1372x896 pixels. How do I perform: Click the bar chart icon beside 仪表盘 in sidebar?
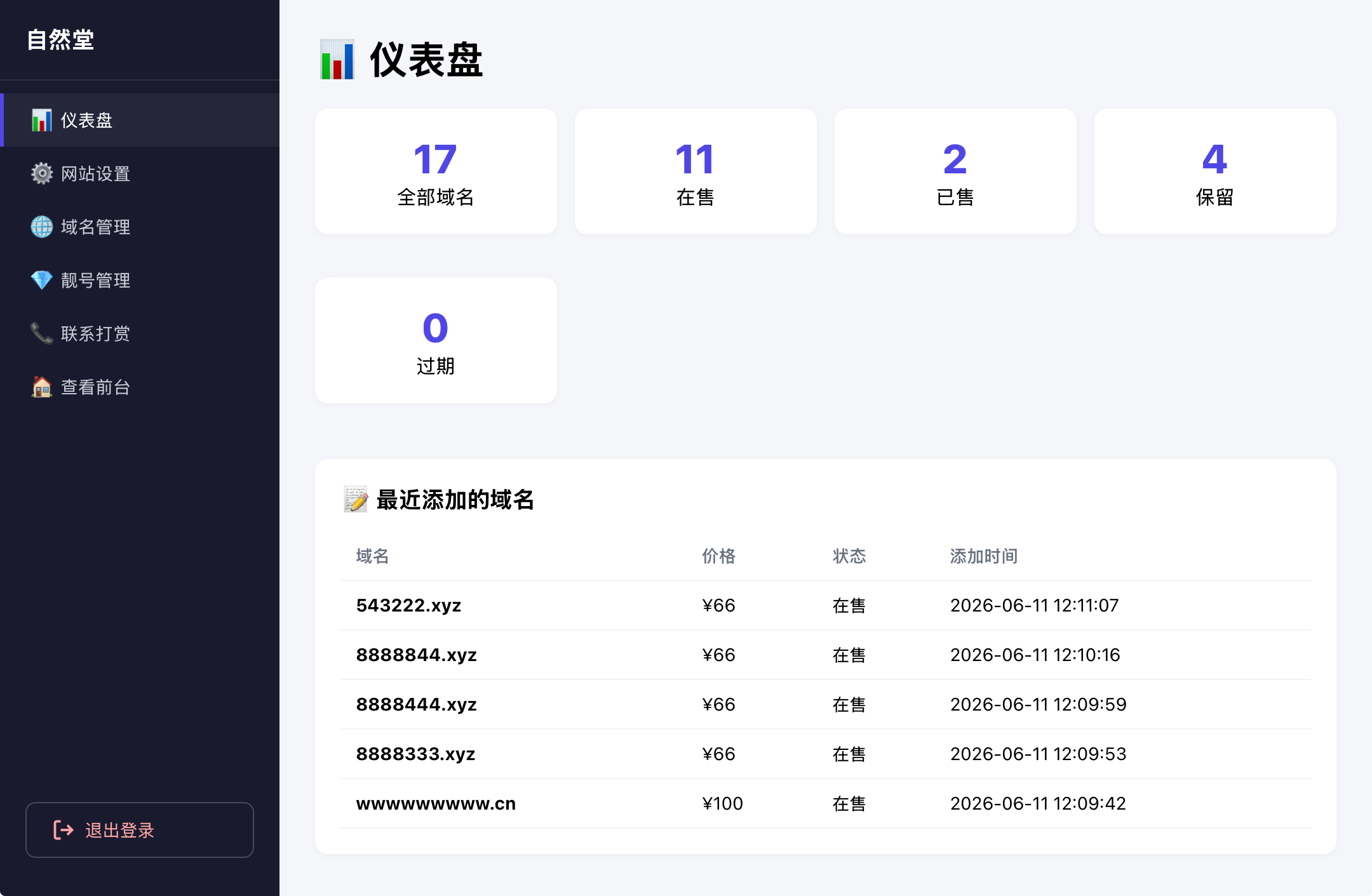[42, 120]
